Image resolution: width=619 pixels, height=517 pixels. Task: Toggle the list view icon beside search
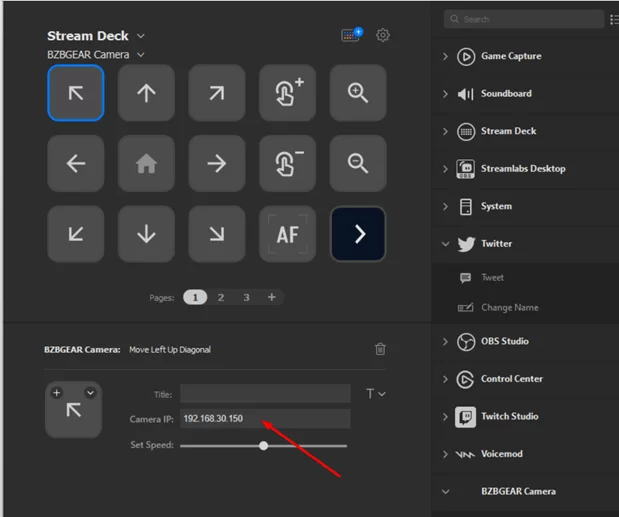pyautogui.click(x=614, y=19)
